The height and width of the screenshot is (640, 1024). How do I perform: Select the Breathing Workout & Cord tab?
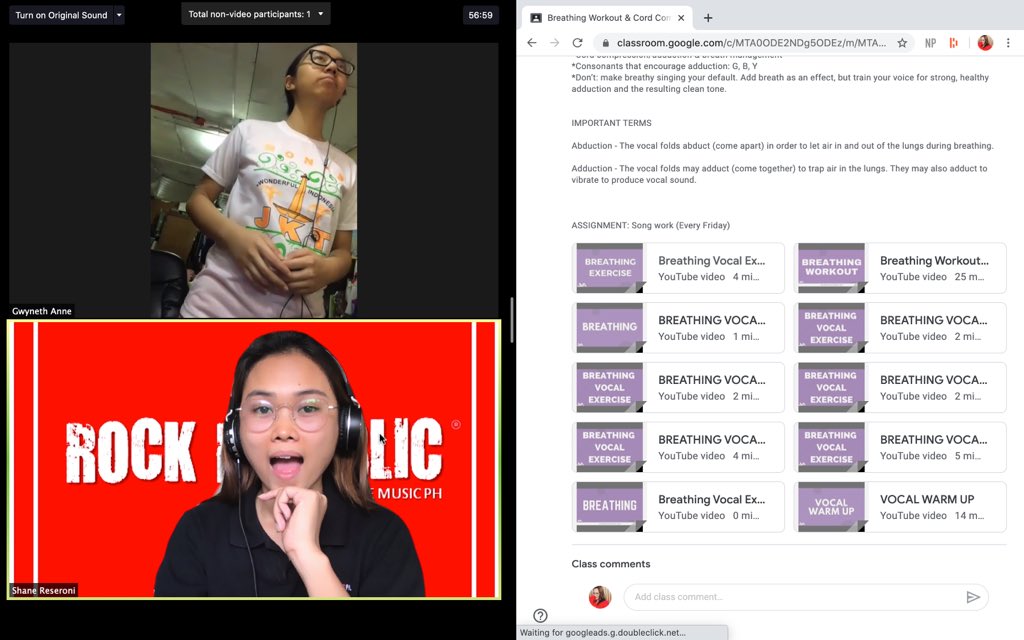pos(607,18)
